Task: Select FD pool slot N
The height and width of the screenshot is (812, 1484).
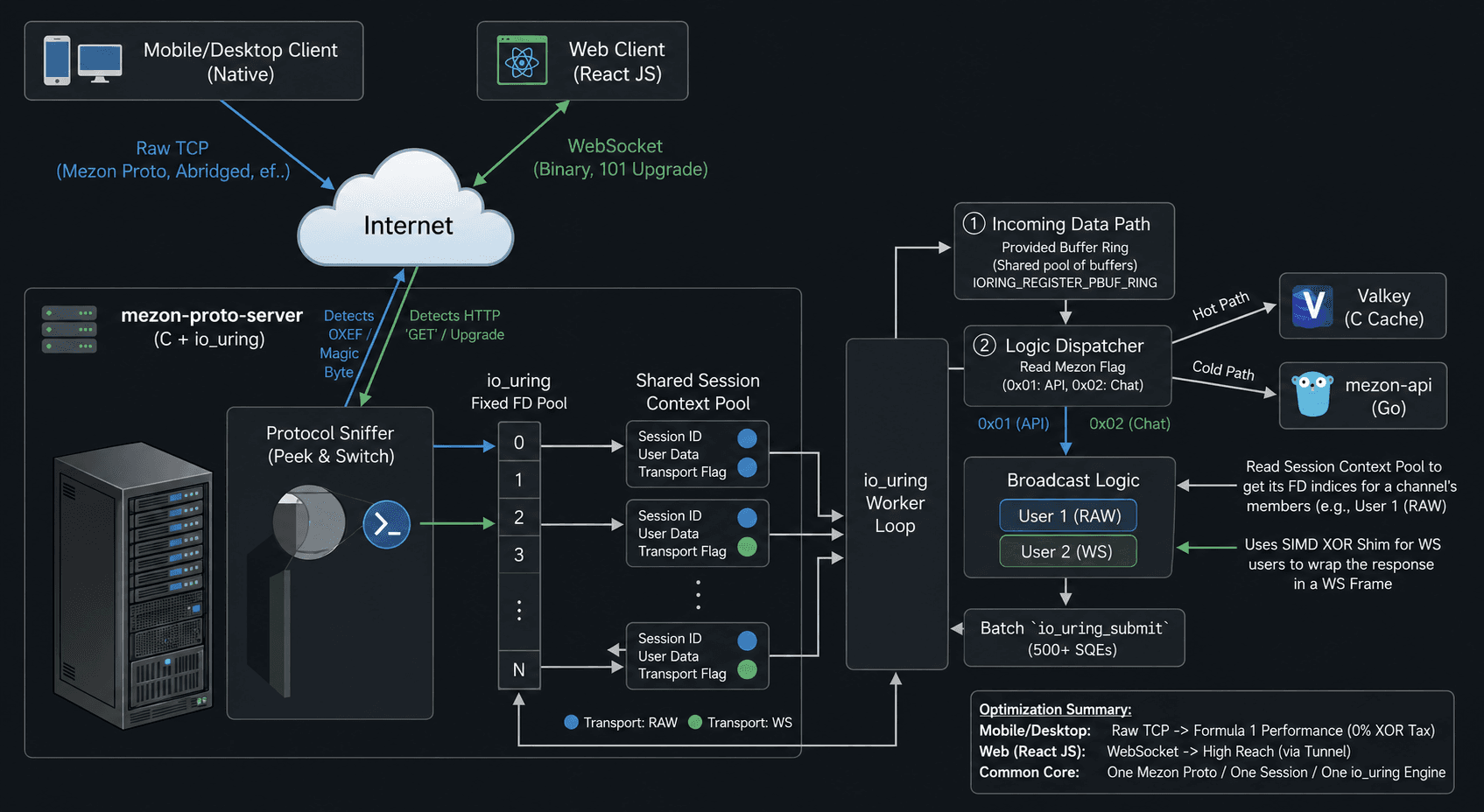Action: click(x=519, y=669)
